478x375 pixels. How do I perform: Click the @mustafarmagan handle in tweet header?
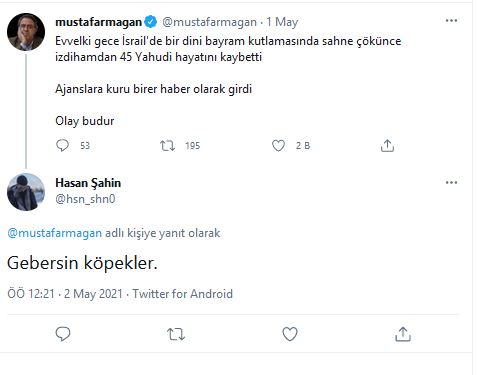pos(209,22)
